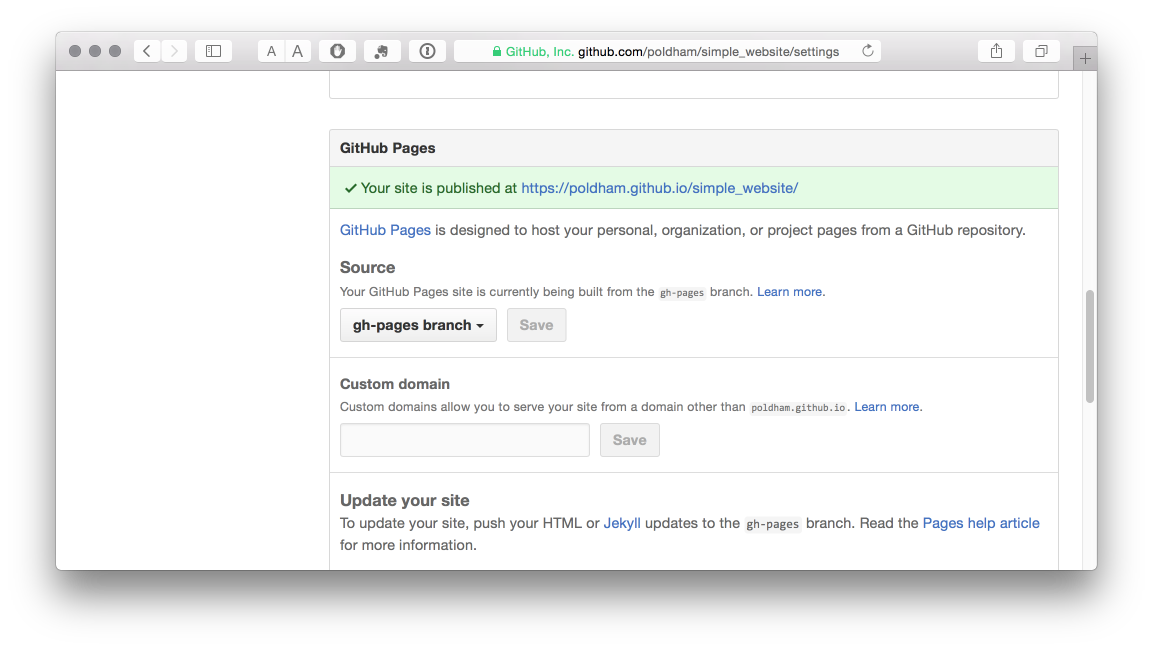Screen dimensions: 1153x650
Task: Add a new tab with plus button
Action: click(x=1085, y=59)
